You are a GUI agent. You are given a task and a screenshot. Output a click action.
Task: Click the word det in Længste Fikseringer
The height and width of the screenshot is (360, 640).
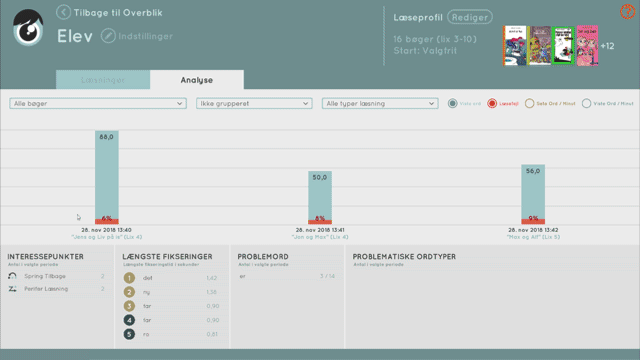tap(147, 278)
